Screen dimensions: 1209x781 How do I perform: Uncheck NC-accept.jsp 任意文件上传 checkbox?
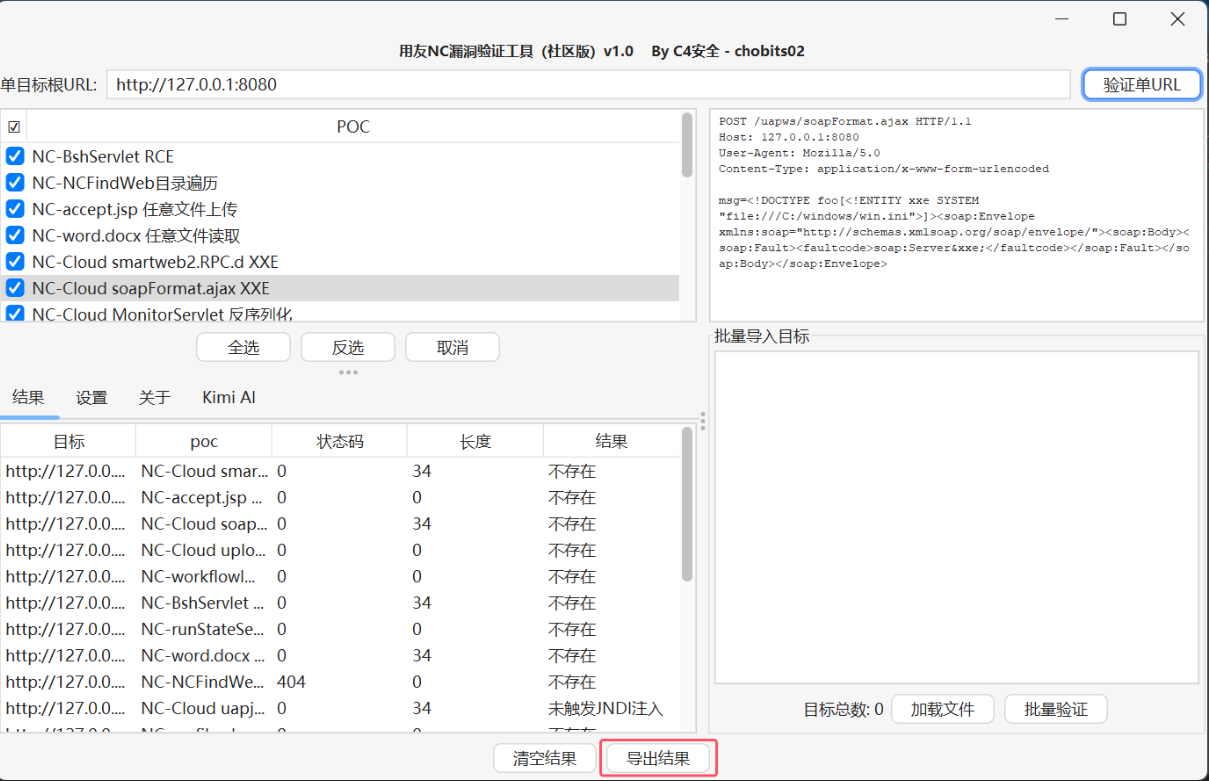coord(15,209)
